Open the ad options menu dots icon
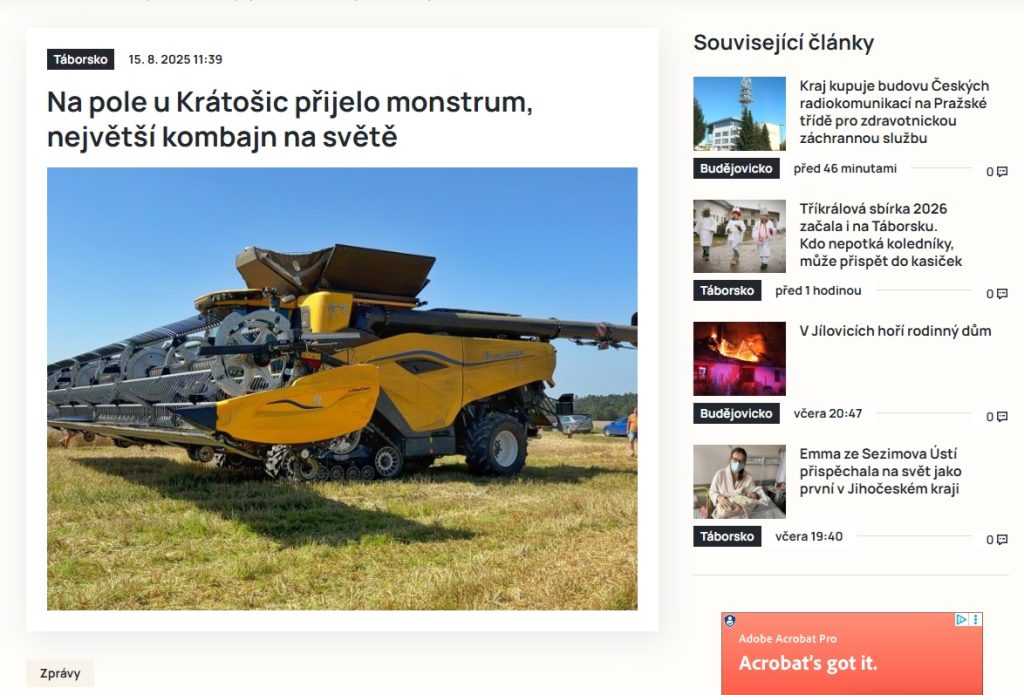This screenshot has width=1024, height=695. coord(976,619)
